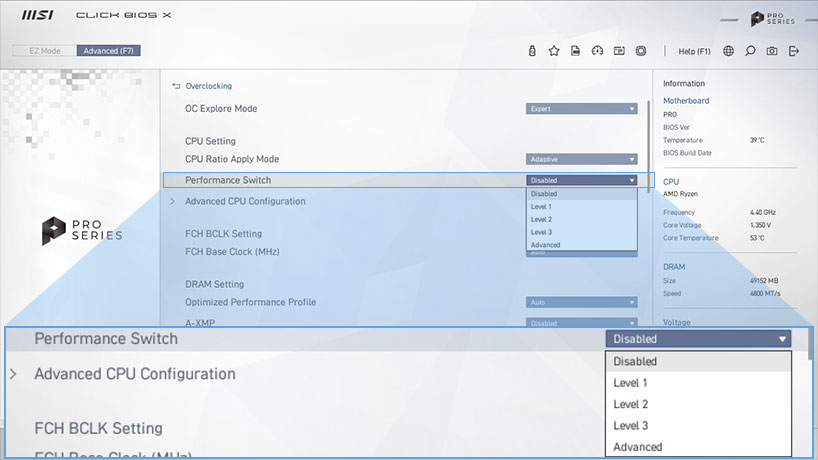Open the M-Flash USB drive icon
The width and height of the screenshot is (818, 460).
532,51
